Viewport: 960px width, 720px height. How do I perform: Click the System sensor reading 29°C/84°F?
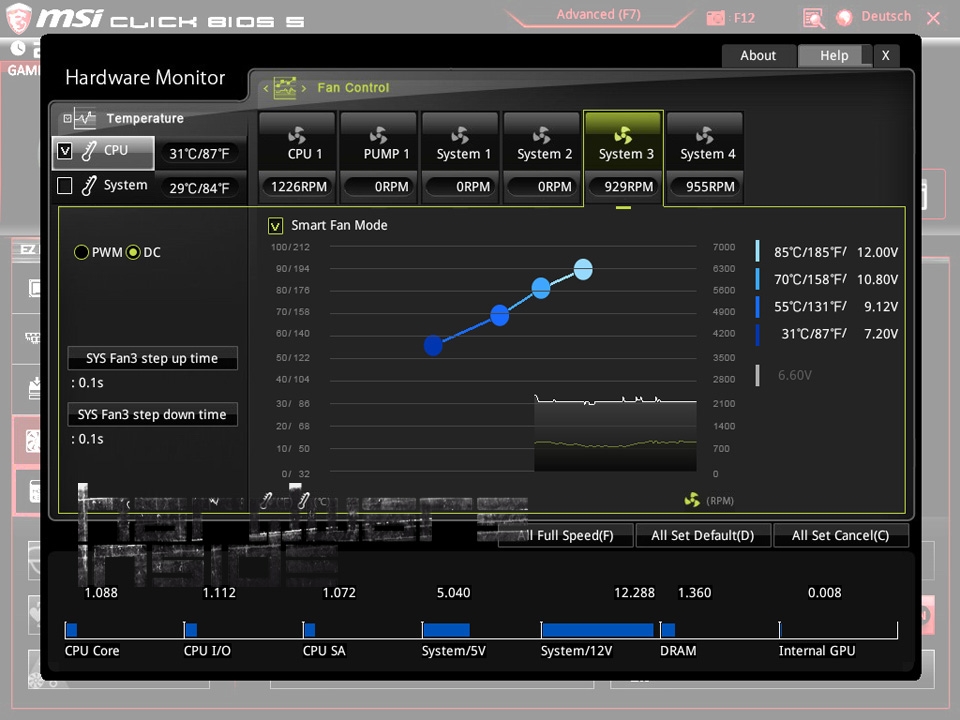(200, 189)
